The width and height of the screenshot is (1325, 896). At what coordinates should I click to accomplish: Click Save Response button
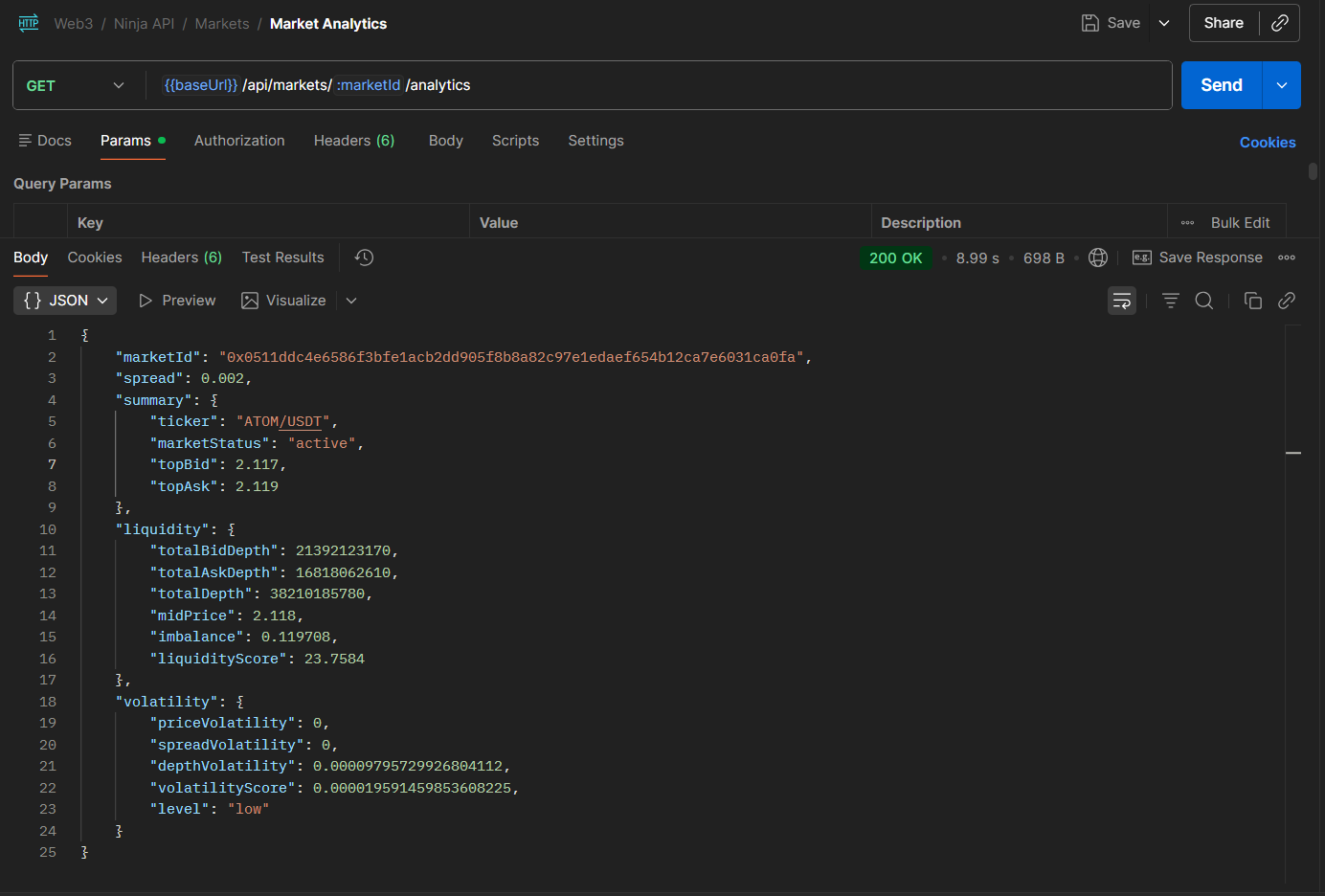point(1198,258)
